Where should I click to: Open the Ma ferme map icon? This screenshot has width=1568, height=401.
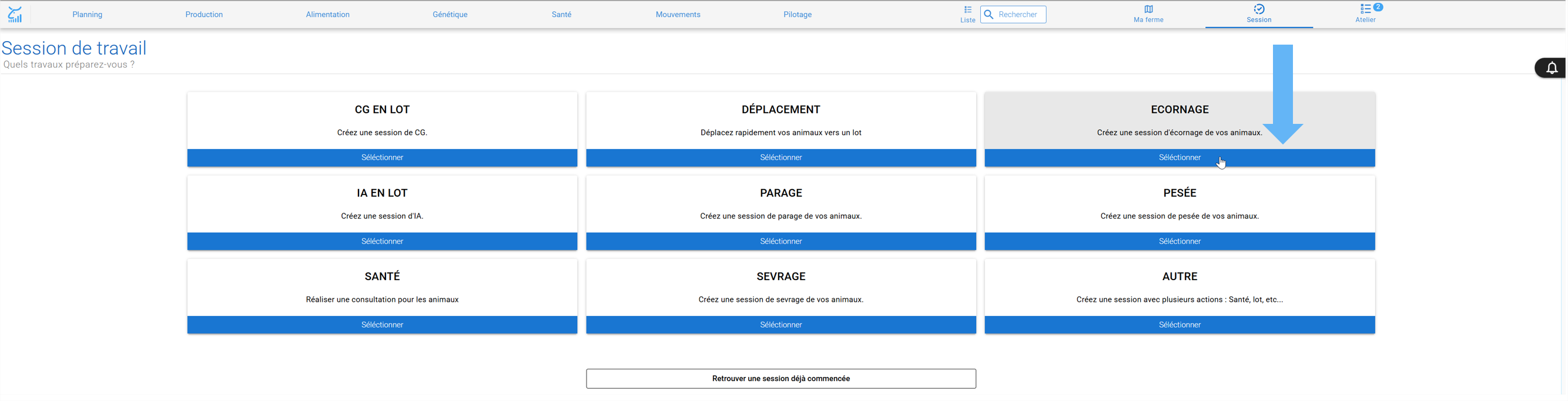pyautogui.click(x=1148, y=9)
